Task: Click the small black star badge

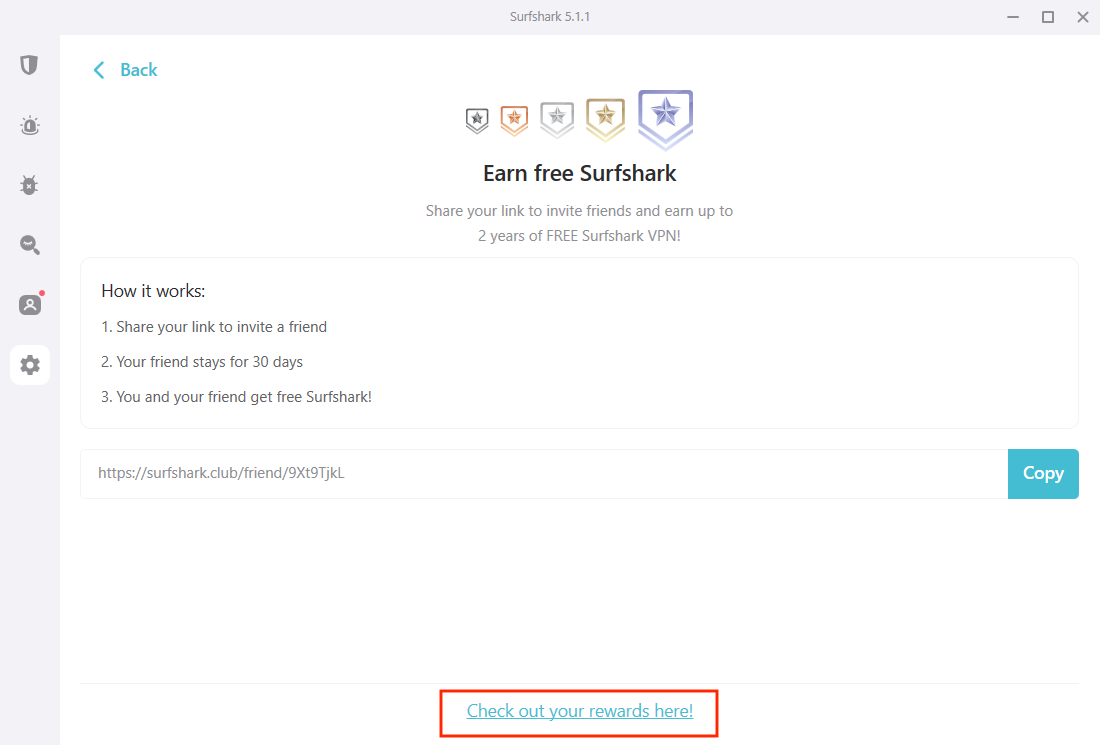Action: coord(477,121)
